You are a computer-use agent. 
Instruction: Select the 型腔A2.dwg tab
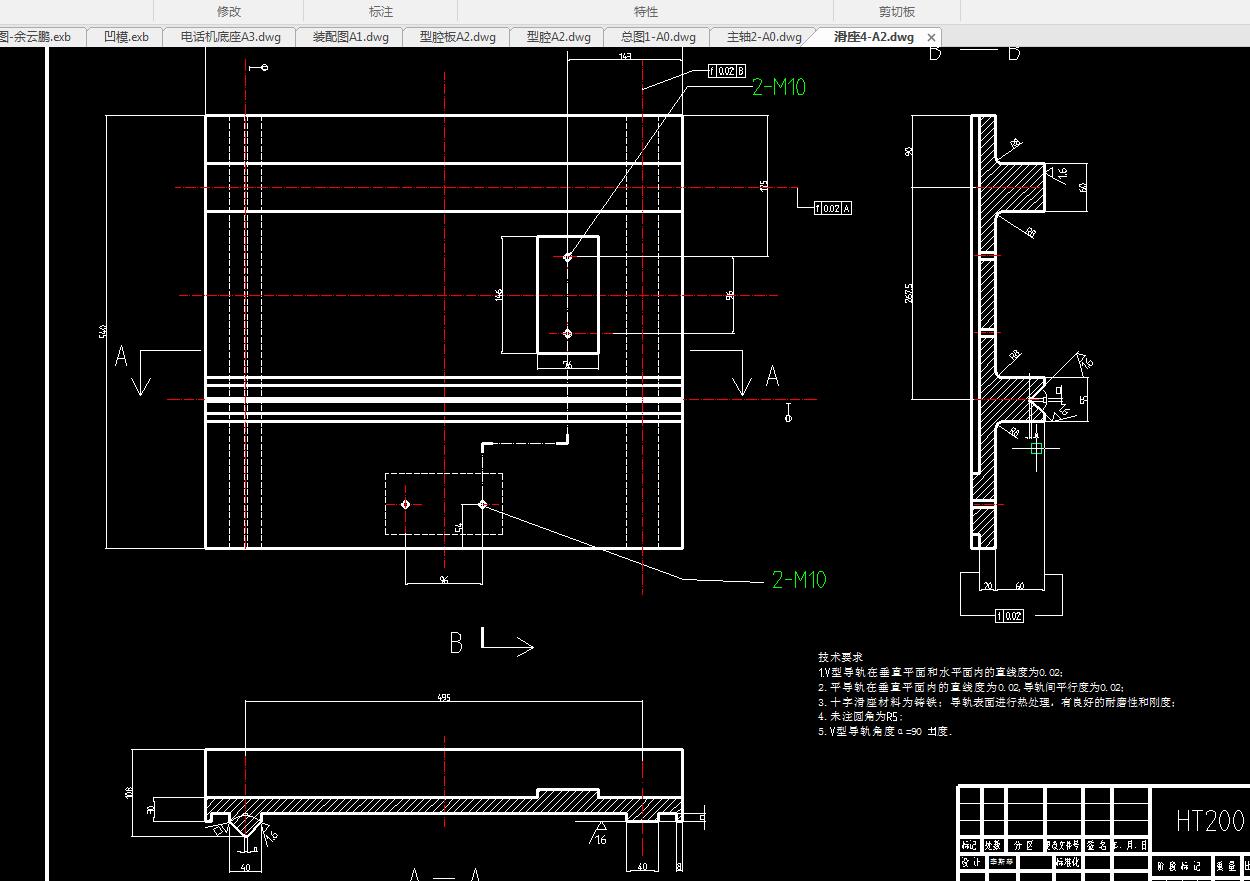pos(558,37)
